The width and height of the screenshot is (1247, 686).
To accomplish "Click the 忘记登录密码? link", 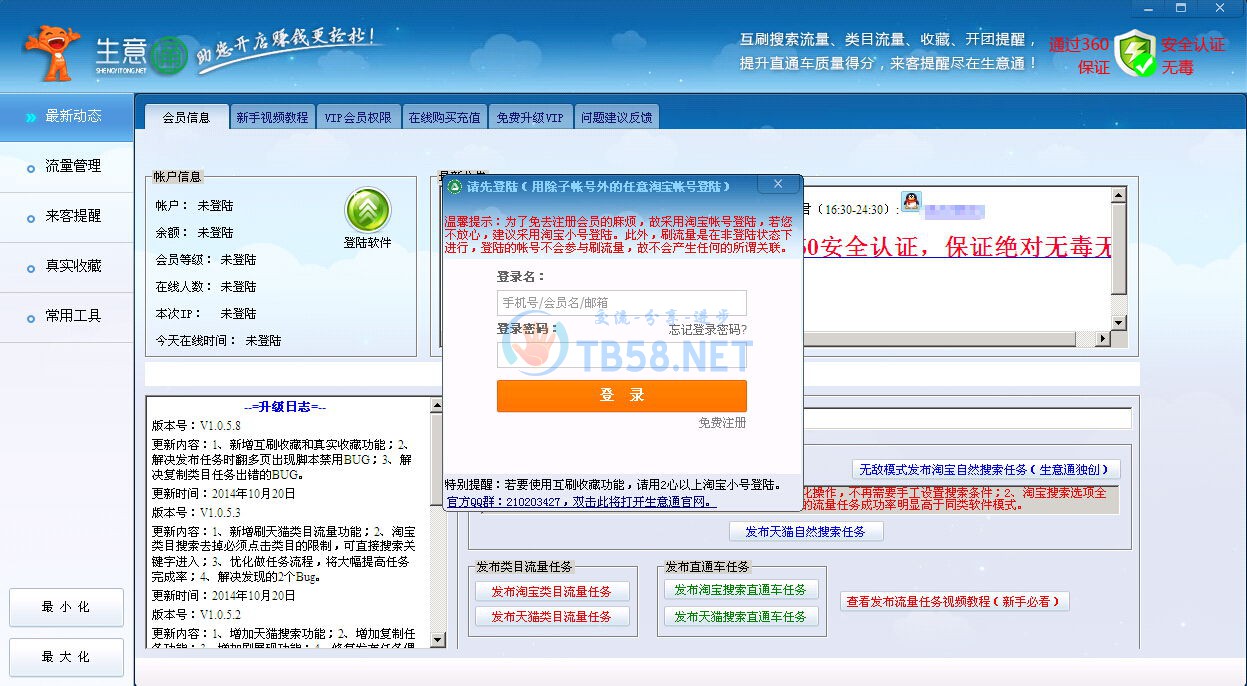I will pyautogui.click(x=707, y=329).
